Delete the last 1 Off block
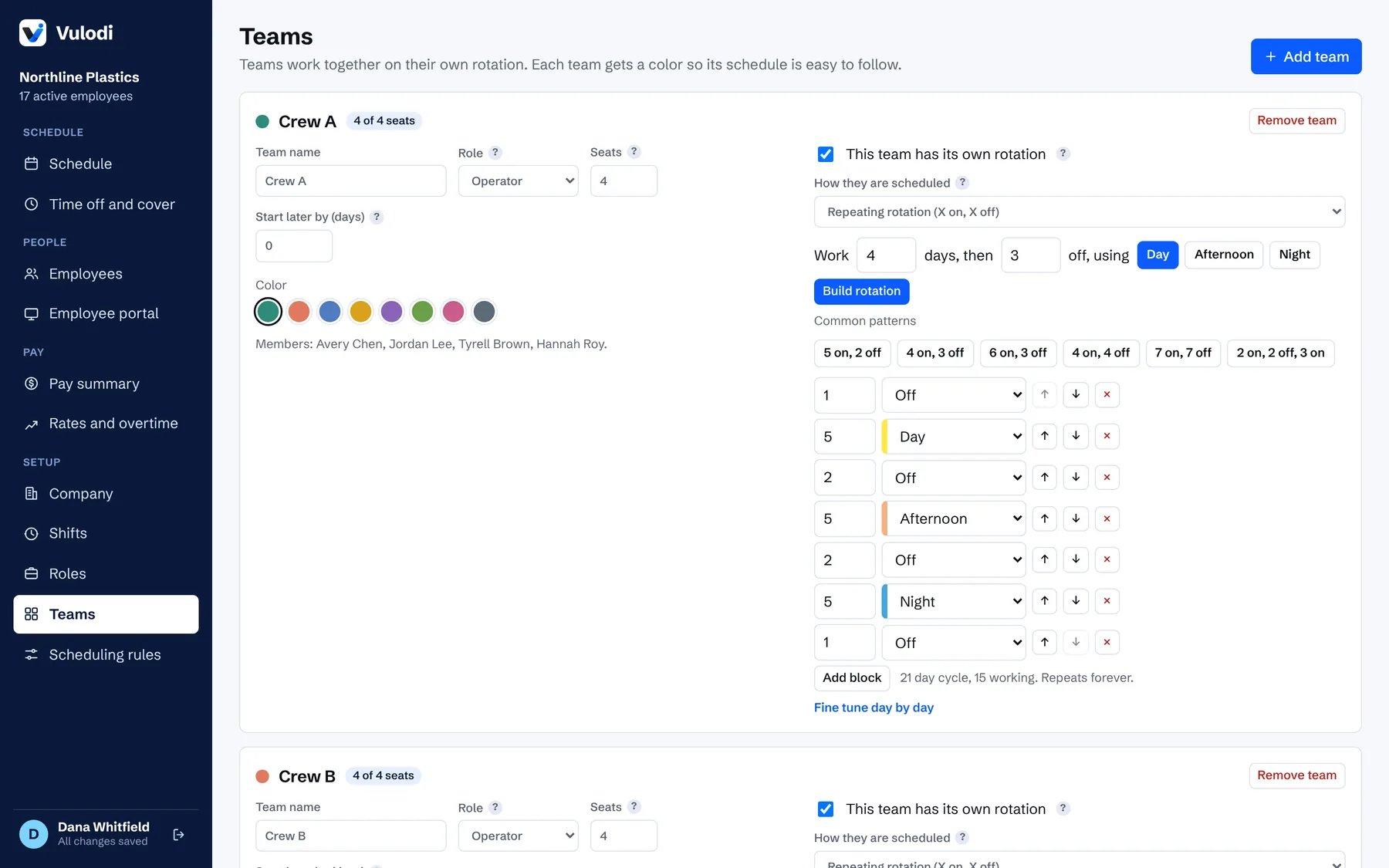Image resolution: width=1389 pixels, height=868 pixels. click(1107, 642)
